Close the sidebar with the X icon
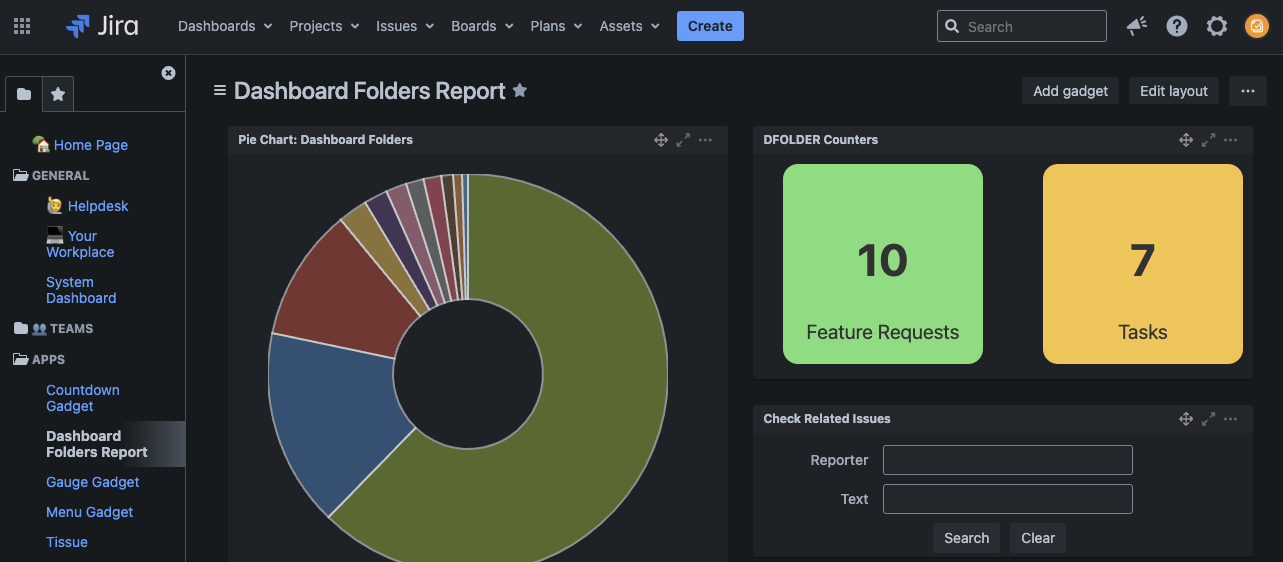1283x562 pixels. point(168,73)
